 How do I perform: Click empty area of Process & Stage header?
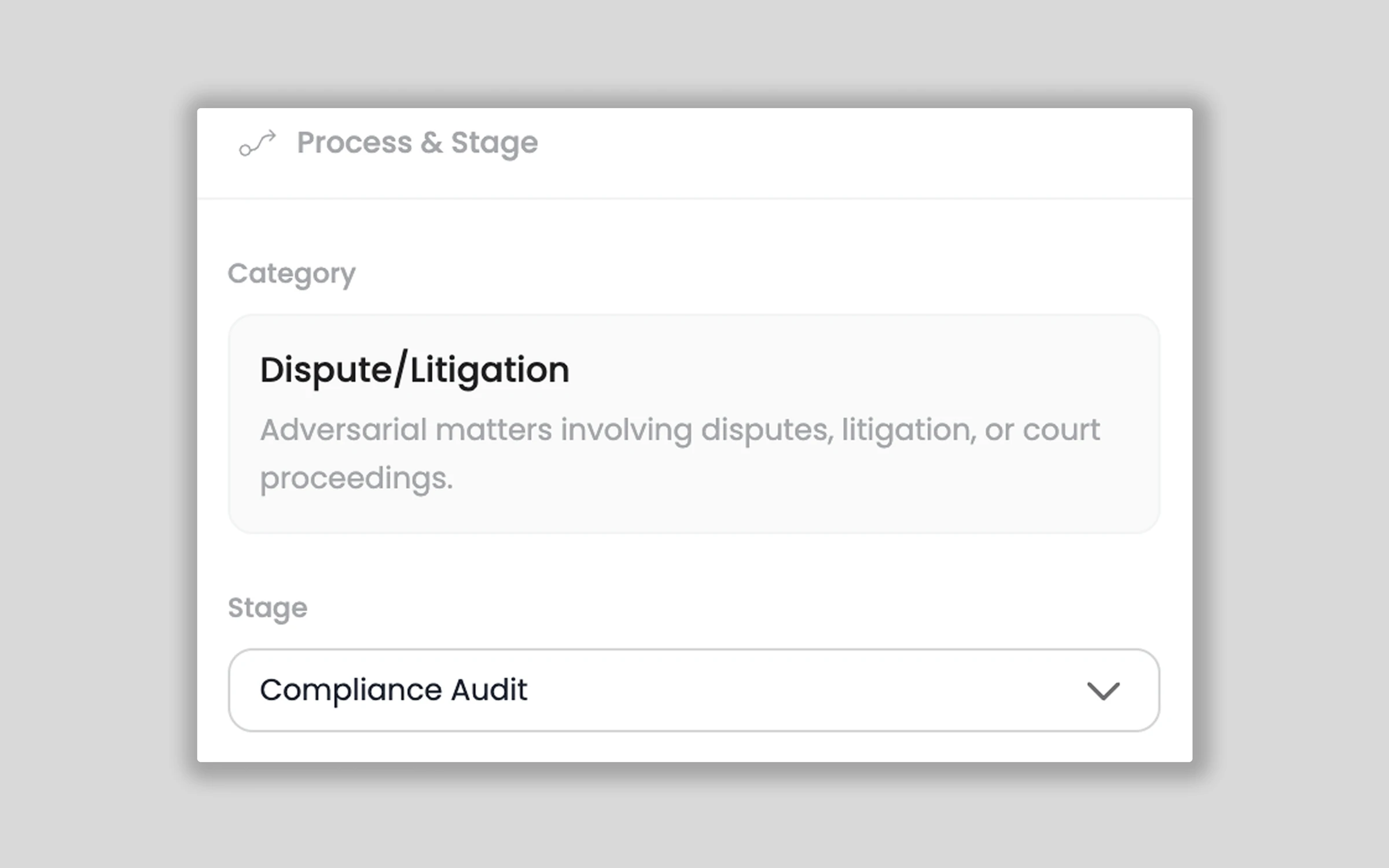click(x=868, y=145)
